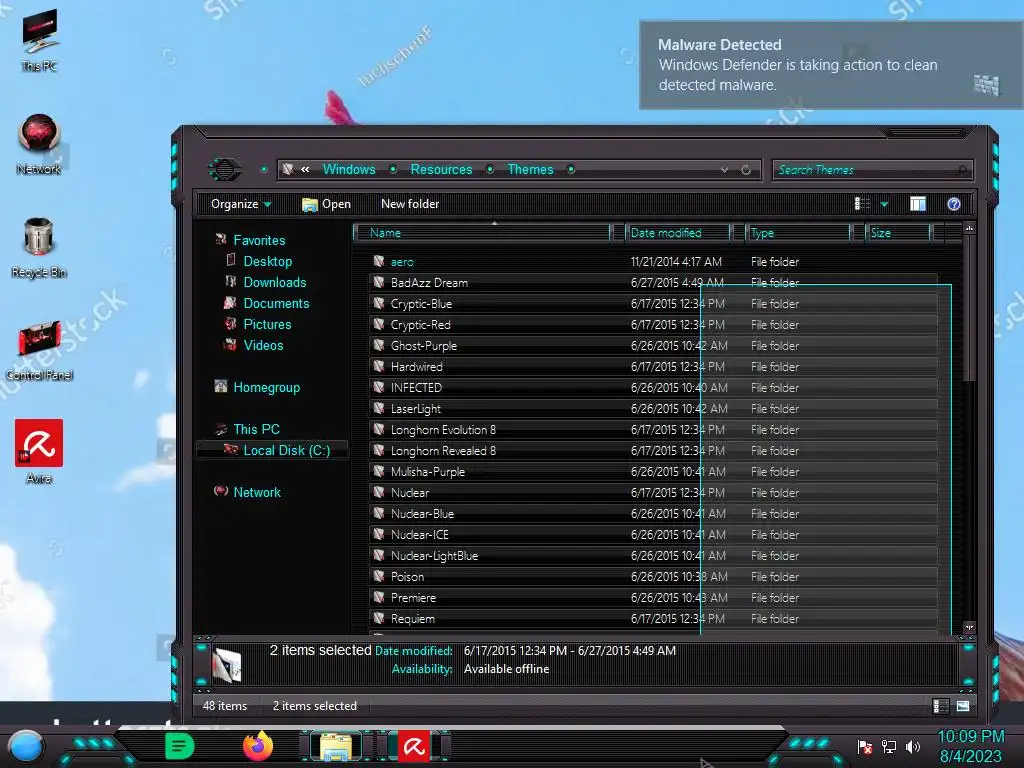Viewport: 1024px width, 768px height.
Task: Open the Recycle Bin desktop icon
Action: (39, 247)
